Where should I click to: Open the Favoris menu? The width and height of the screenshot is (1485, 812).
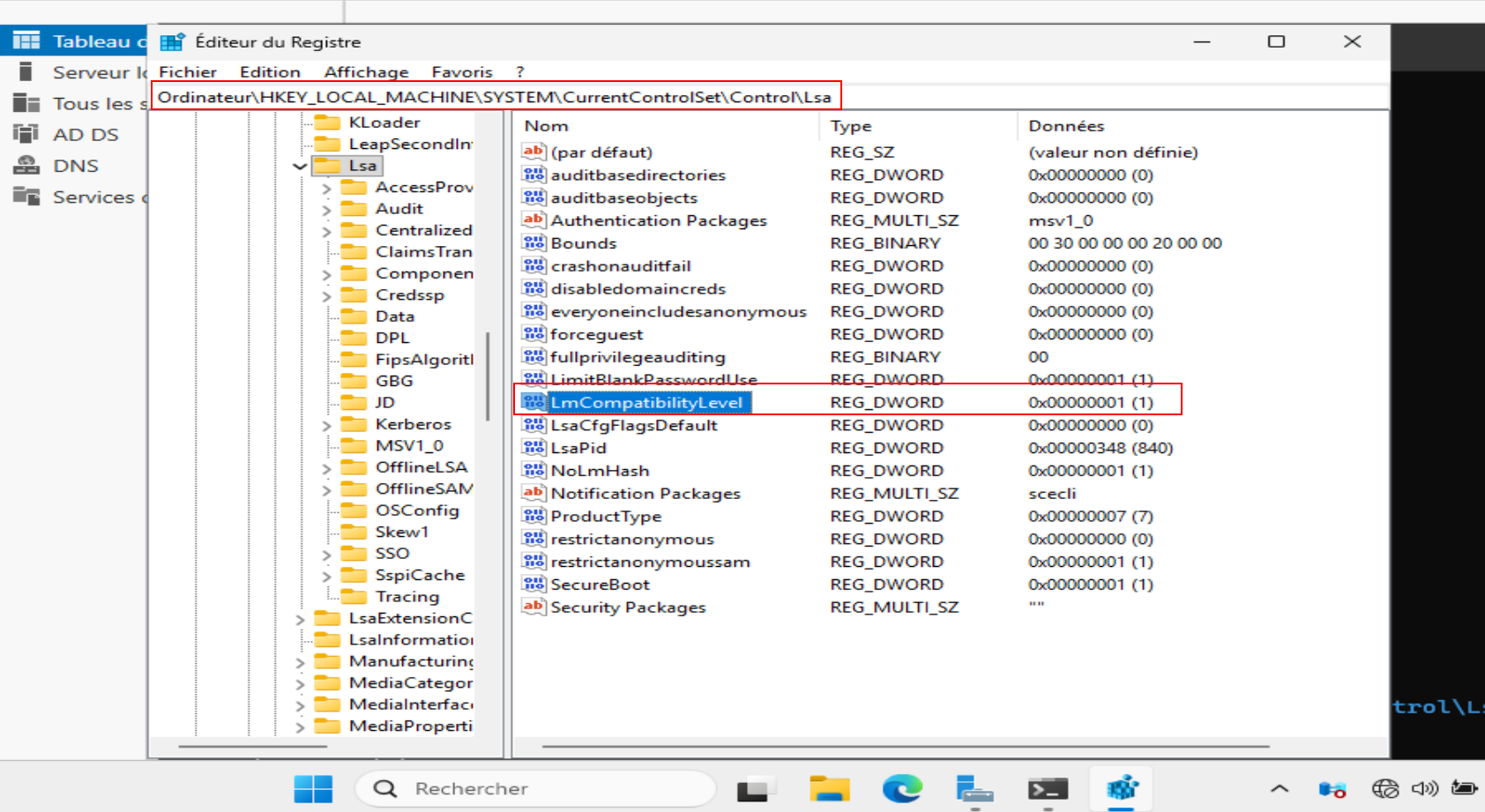(461, 71)
